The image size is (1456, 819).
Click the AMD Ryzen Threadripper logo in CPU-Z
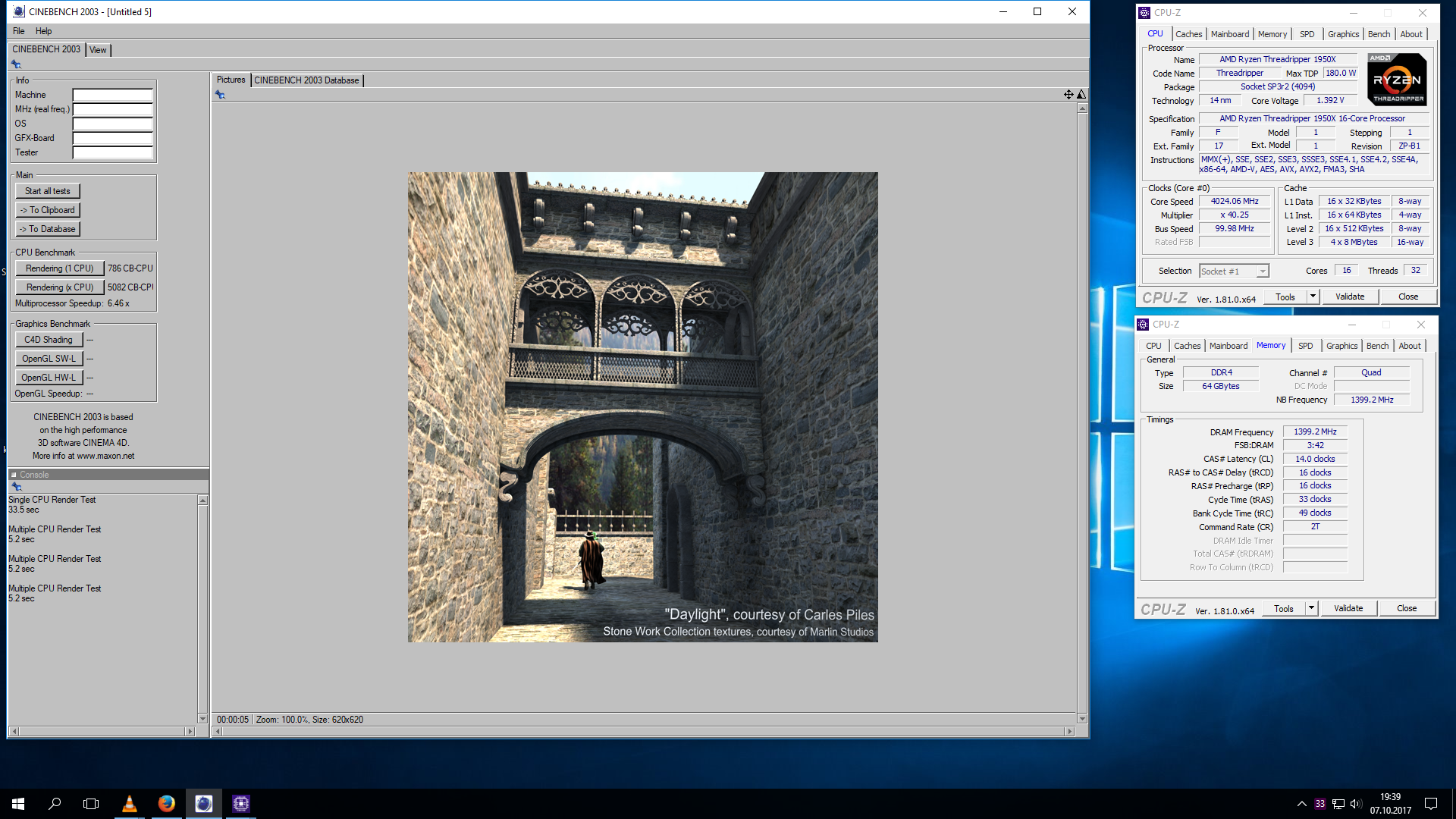(1397, 79)
